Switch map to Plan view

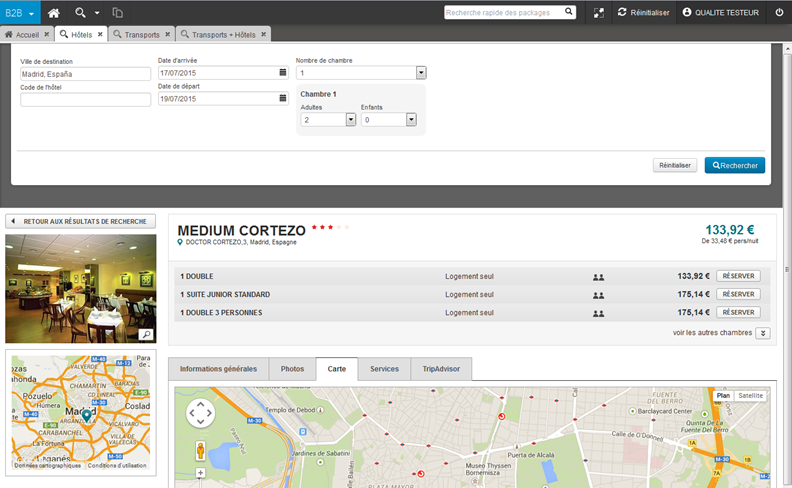pos(723,396)
